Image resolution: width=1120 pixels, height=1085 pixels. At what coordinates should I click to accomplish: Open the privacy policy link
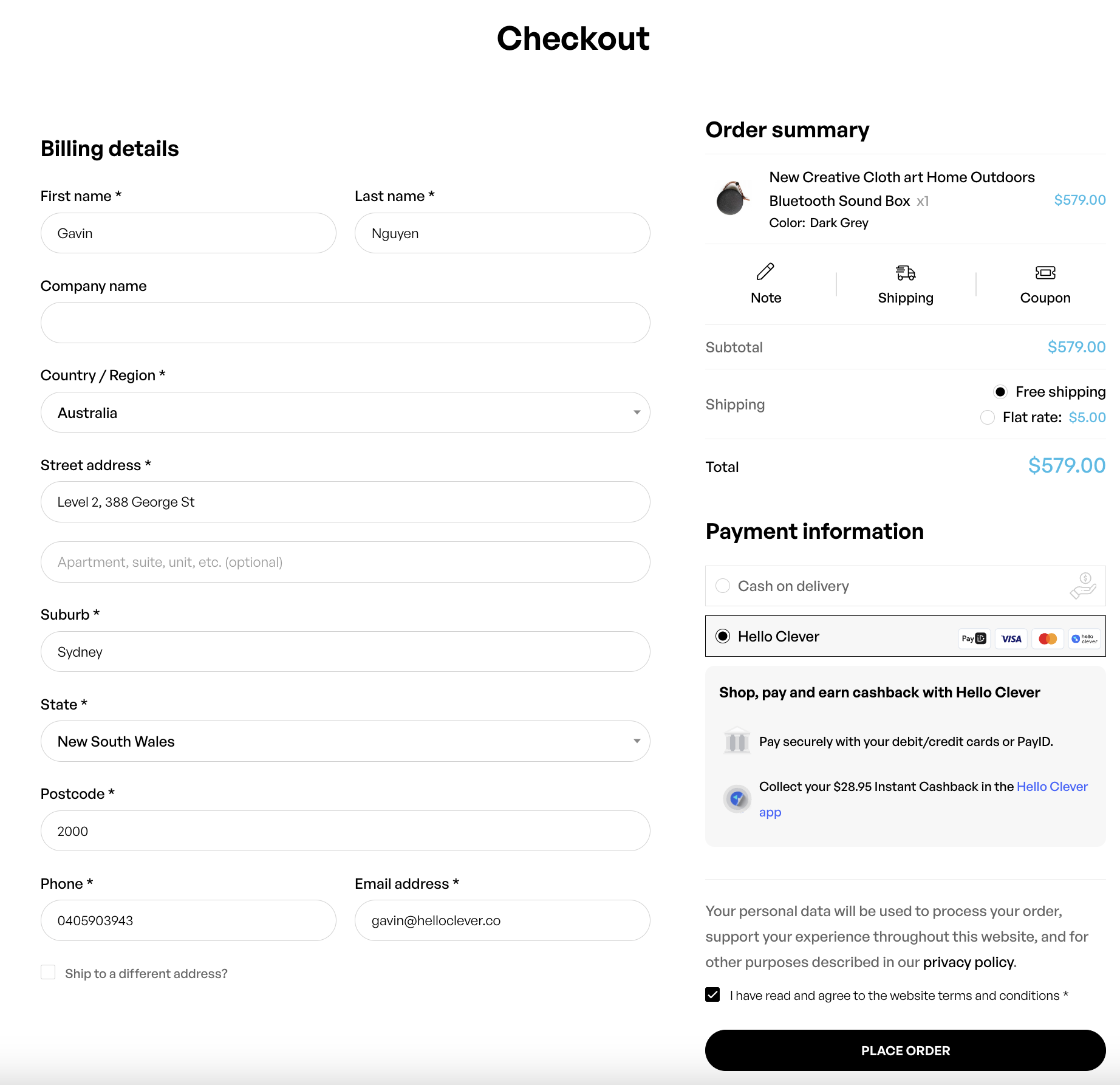coord(968,962)
